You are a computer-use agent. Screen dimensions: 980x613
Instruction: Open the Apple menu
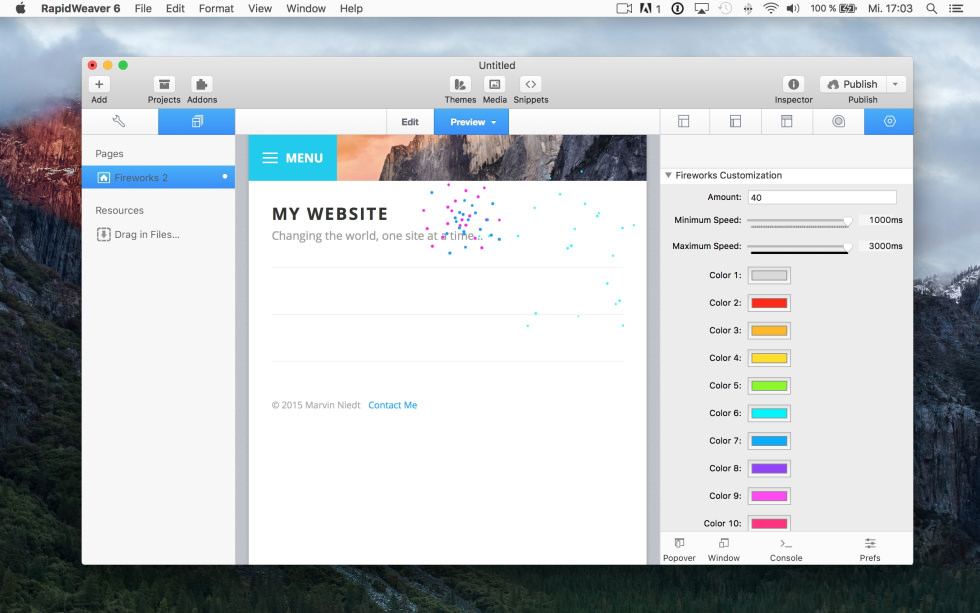(21, 9)
